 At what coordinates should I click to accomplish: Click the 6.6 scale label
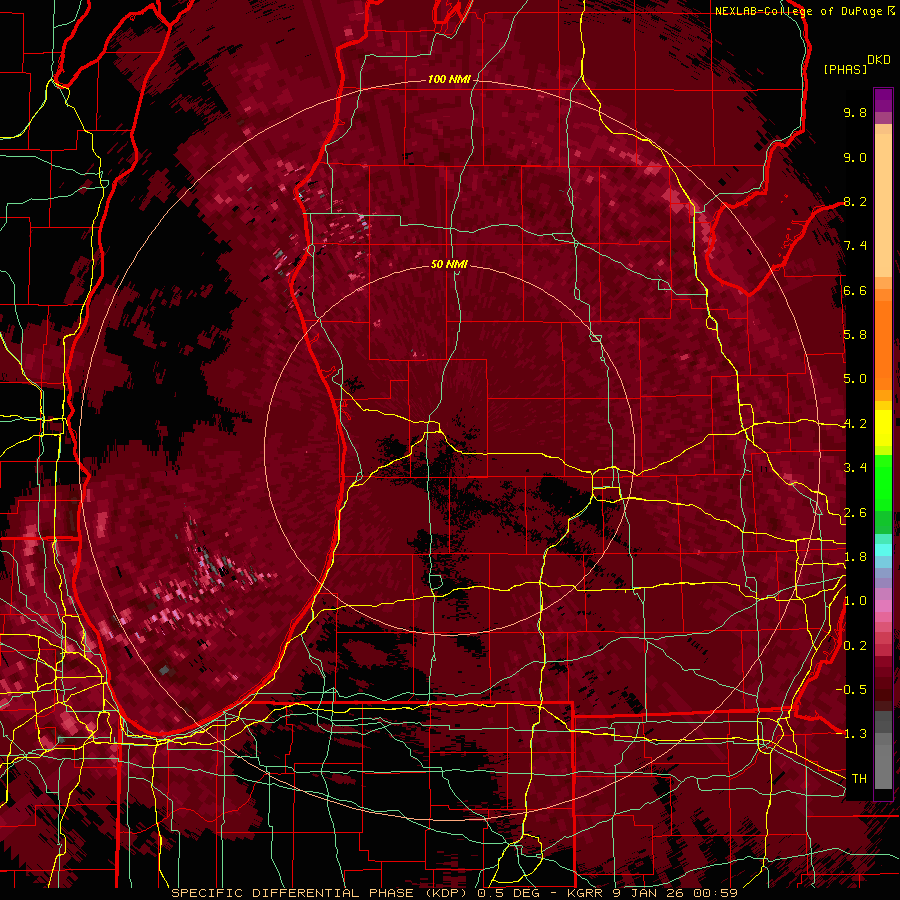coord(855,290)
